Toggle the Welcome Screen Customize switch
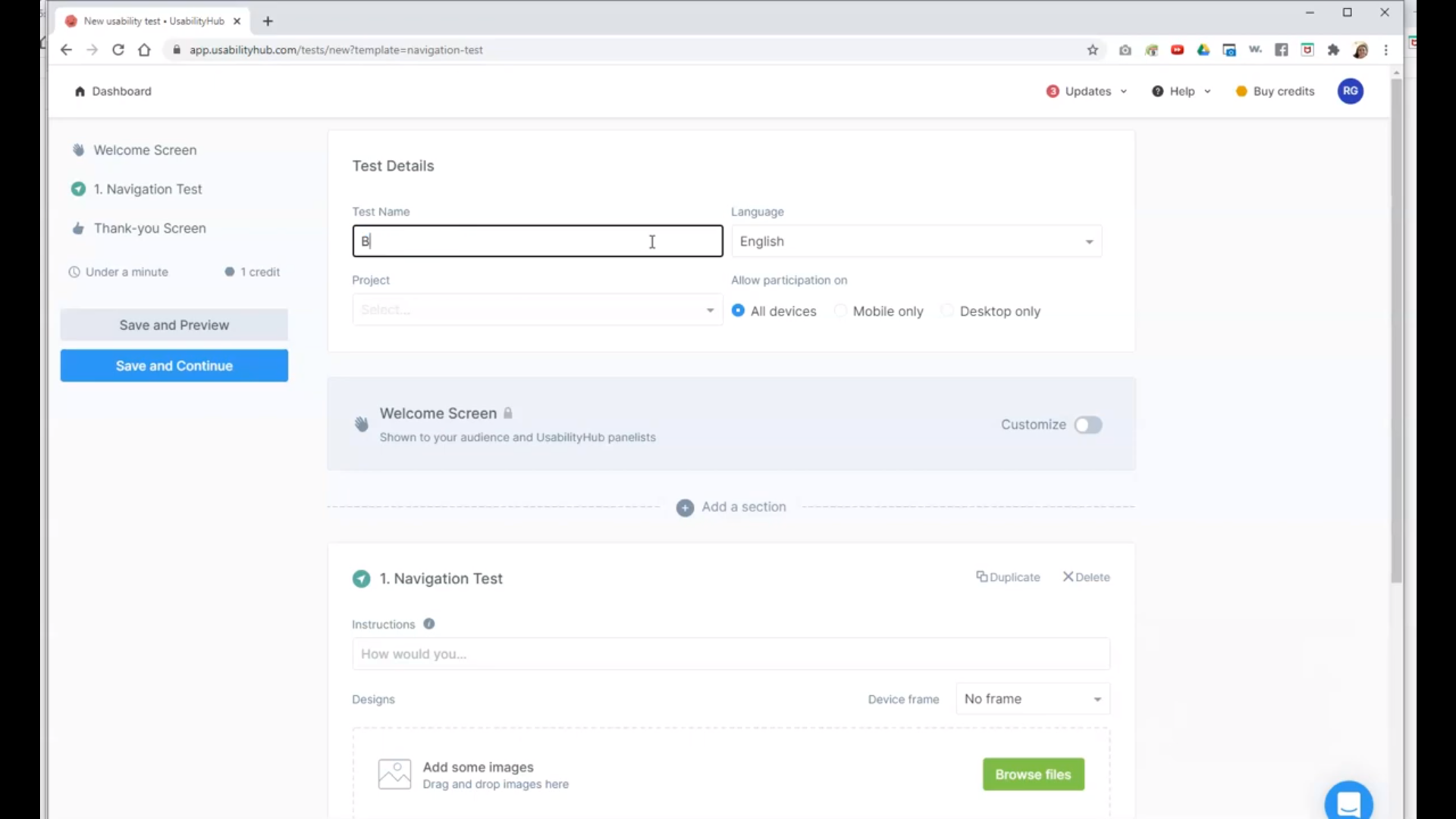 [1087, 425]
